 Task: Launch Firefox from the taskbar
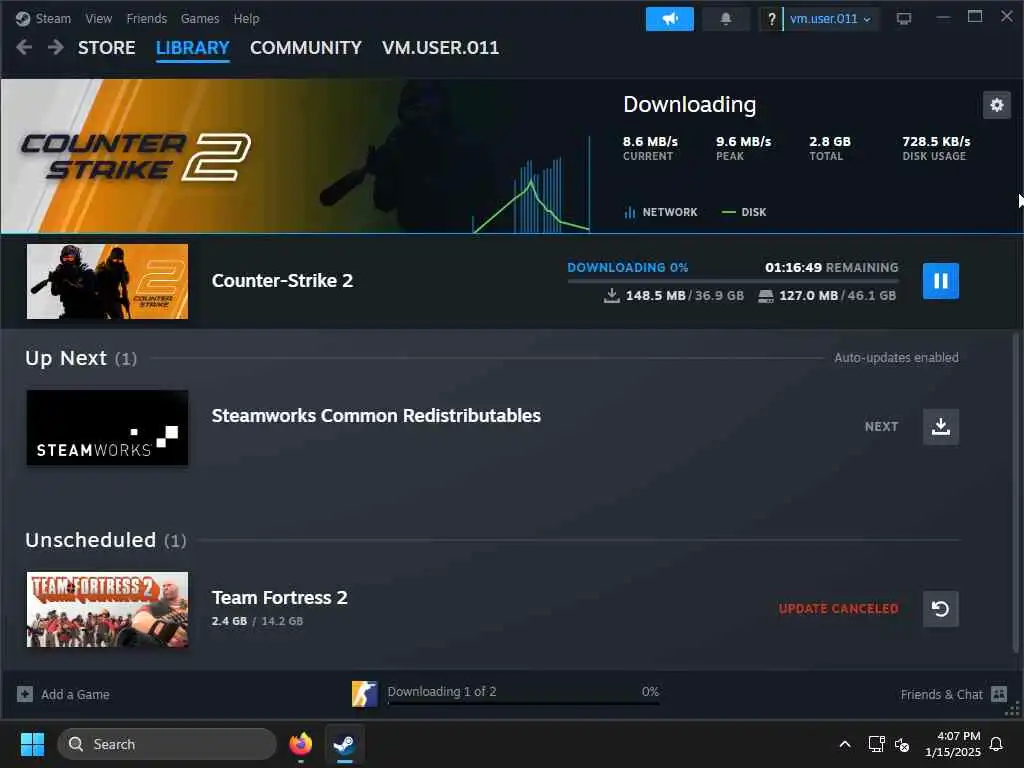(x=300, y=744)
